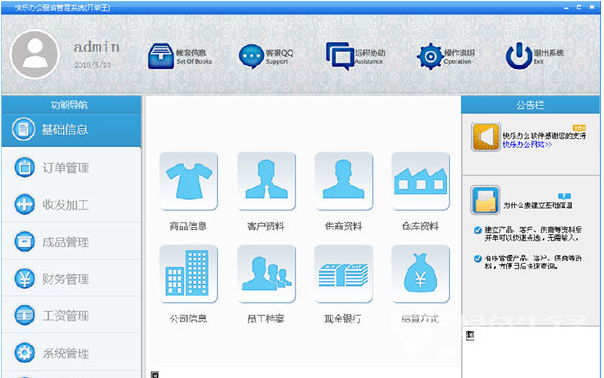Open 员工档案 staff icon
This screenshot has height=378, width=604.
(267, 274)
